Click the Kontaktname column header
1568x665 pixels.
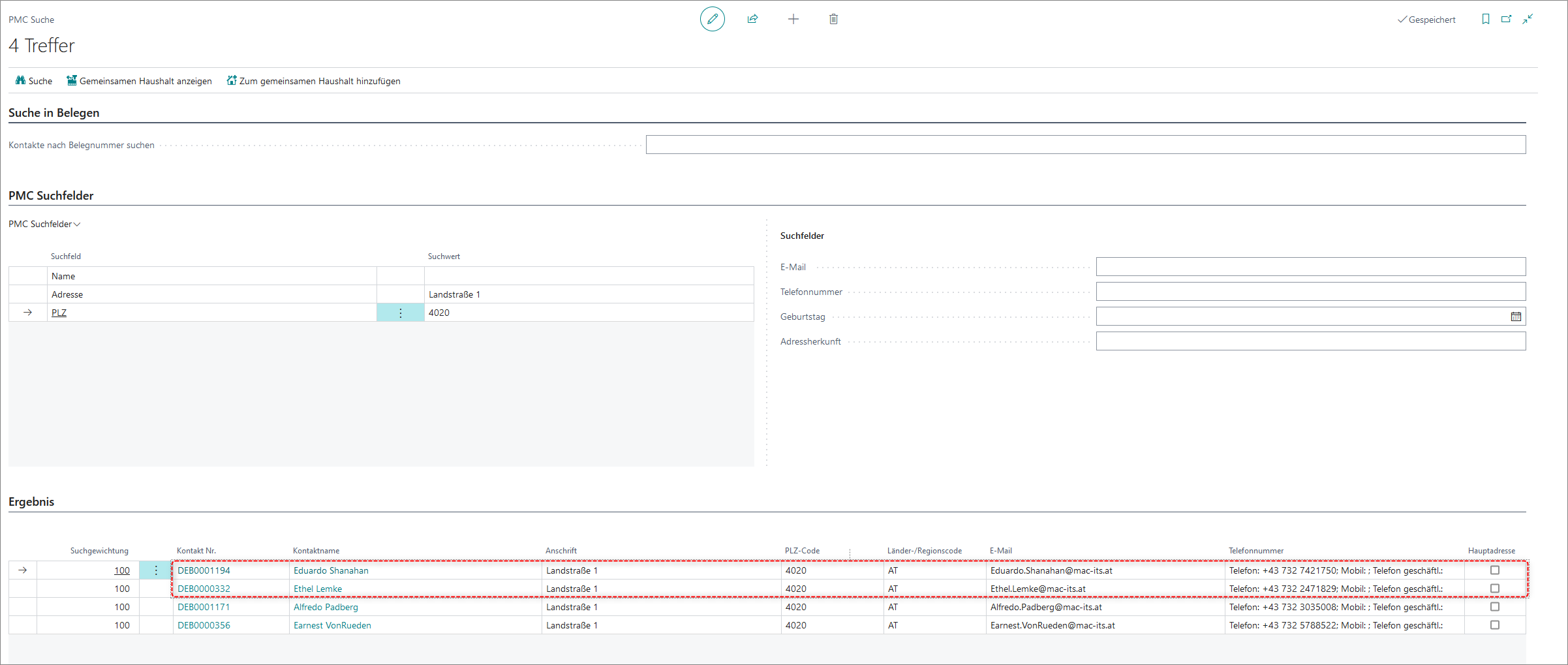[x=316, y=551]
